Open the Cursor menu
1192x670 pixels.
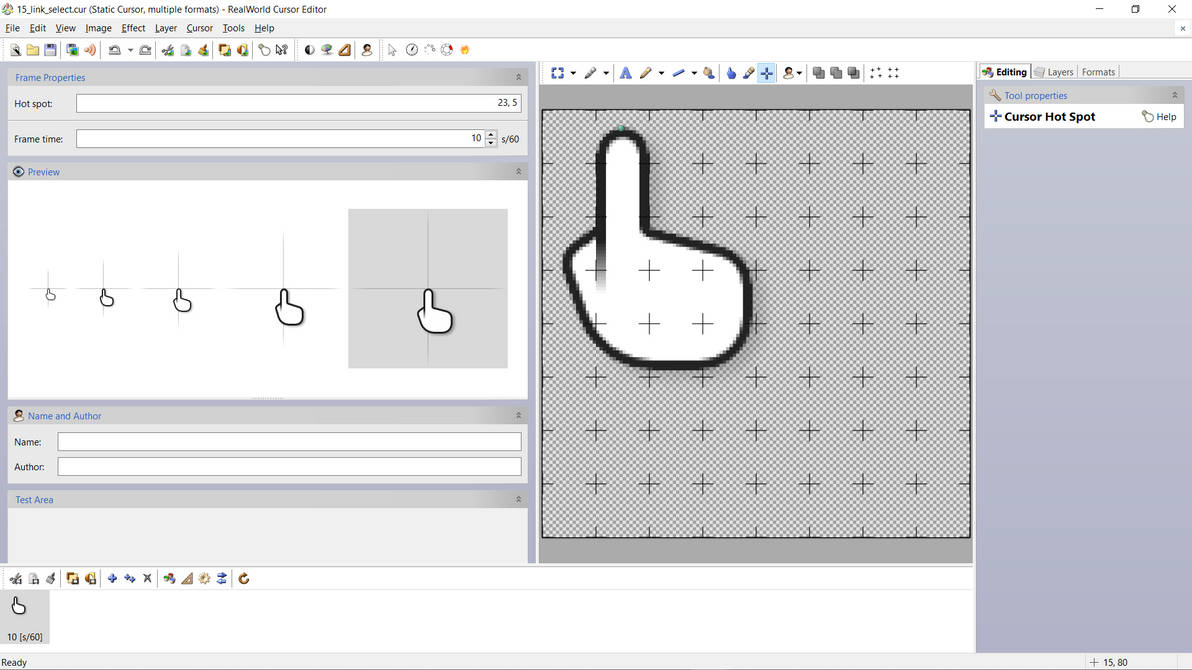point(199,28)
